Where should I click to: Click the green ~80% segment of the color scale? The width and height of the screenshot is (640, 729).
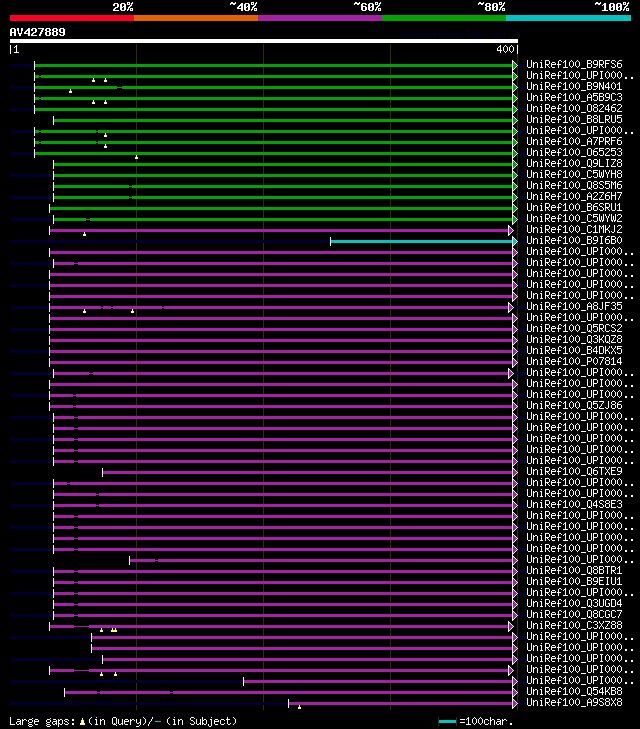coord(444,18)
